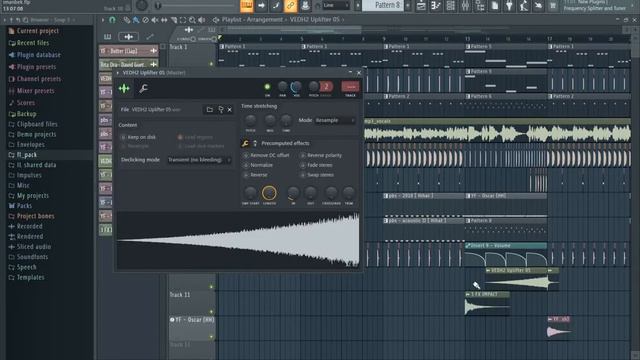Click the X icon beside sample file name

tap(230, 109)
